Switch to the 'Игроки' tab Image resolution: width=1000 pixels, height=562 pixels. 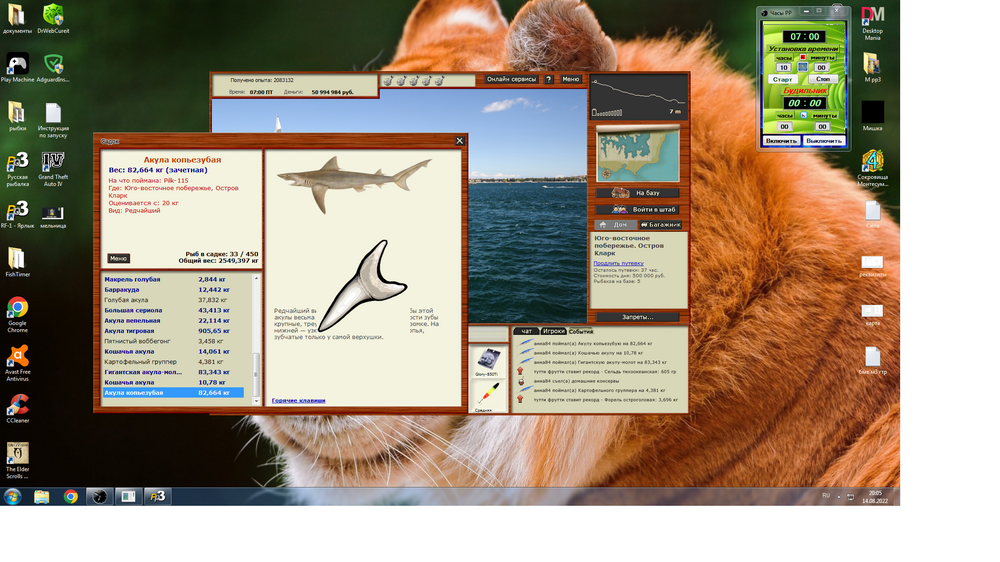tap(553, 331)
